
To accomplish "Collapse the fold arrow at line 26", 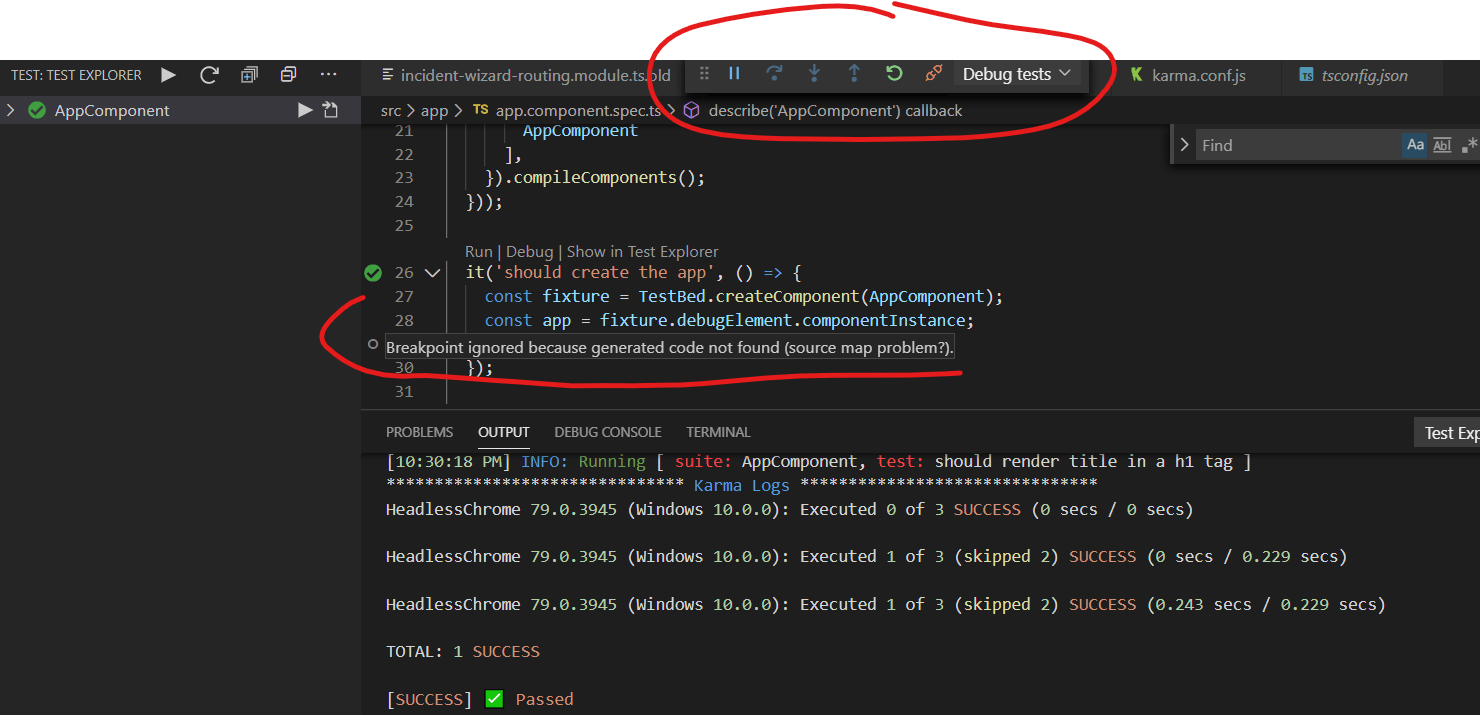I will (x=433, y=273).
